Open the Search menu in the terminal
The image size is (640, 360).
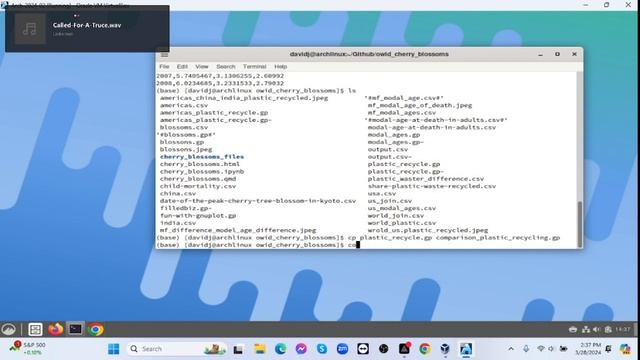226,67
